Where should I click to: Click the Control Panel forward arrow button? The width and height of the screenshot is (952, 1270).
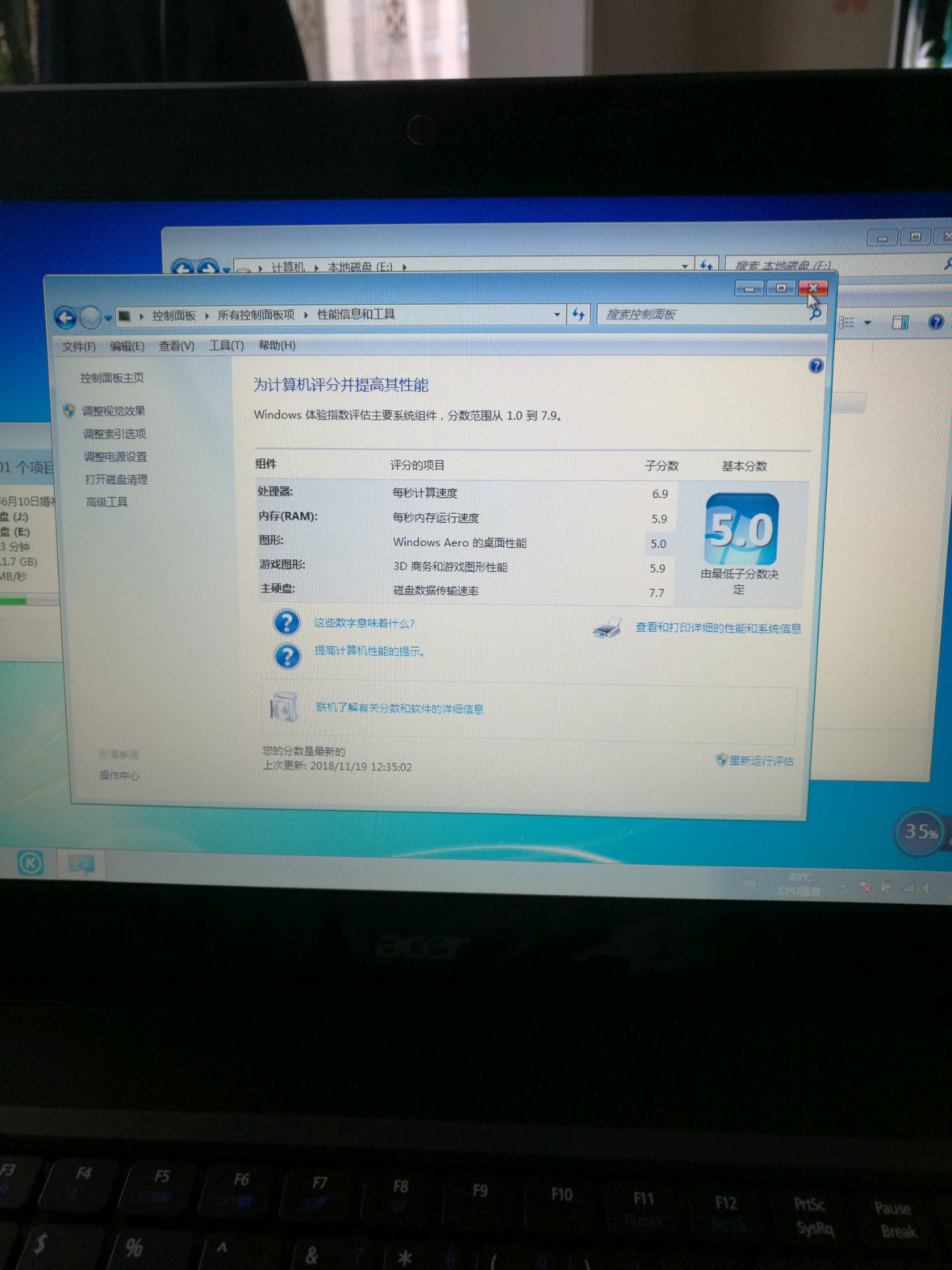pos(91,317)
